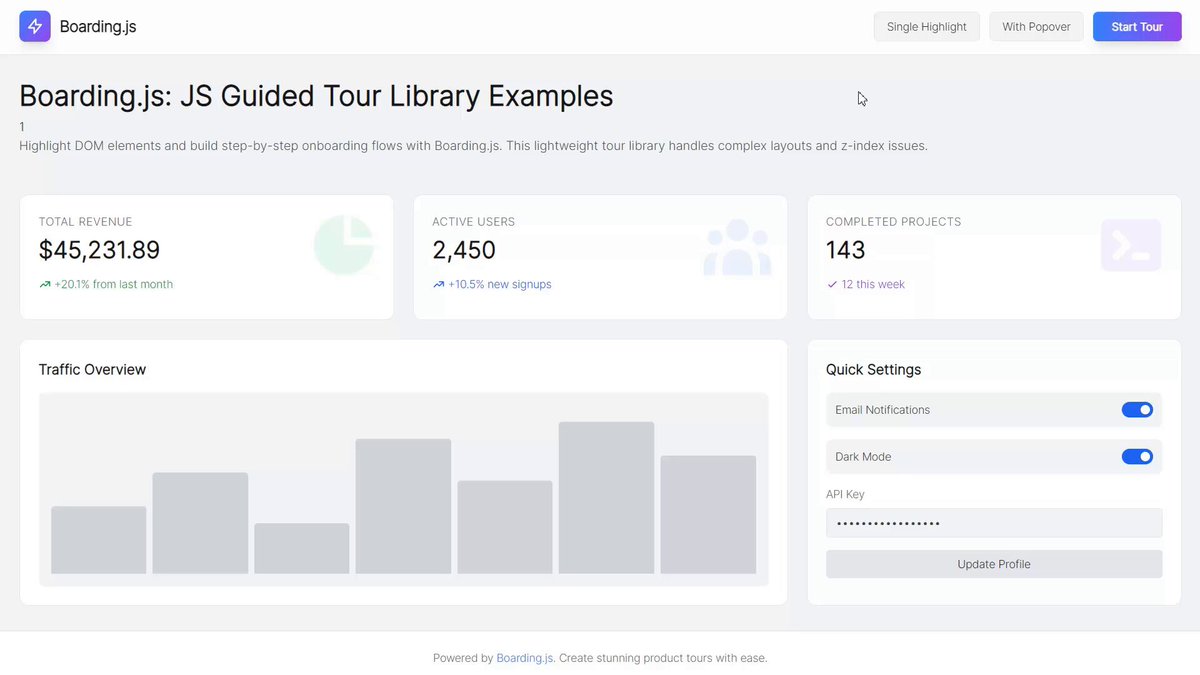This screenshot has height=675, width=1200.
Task: Click the Highlight DOM elements description paragraph
Action: pyautogui.click(x=474, y=146)
